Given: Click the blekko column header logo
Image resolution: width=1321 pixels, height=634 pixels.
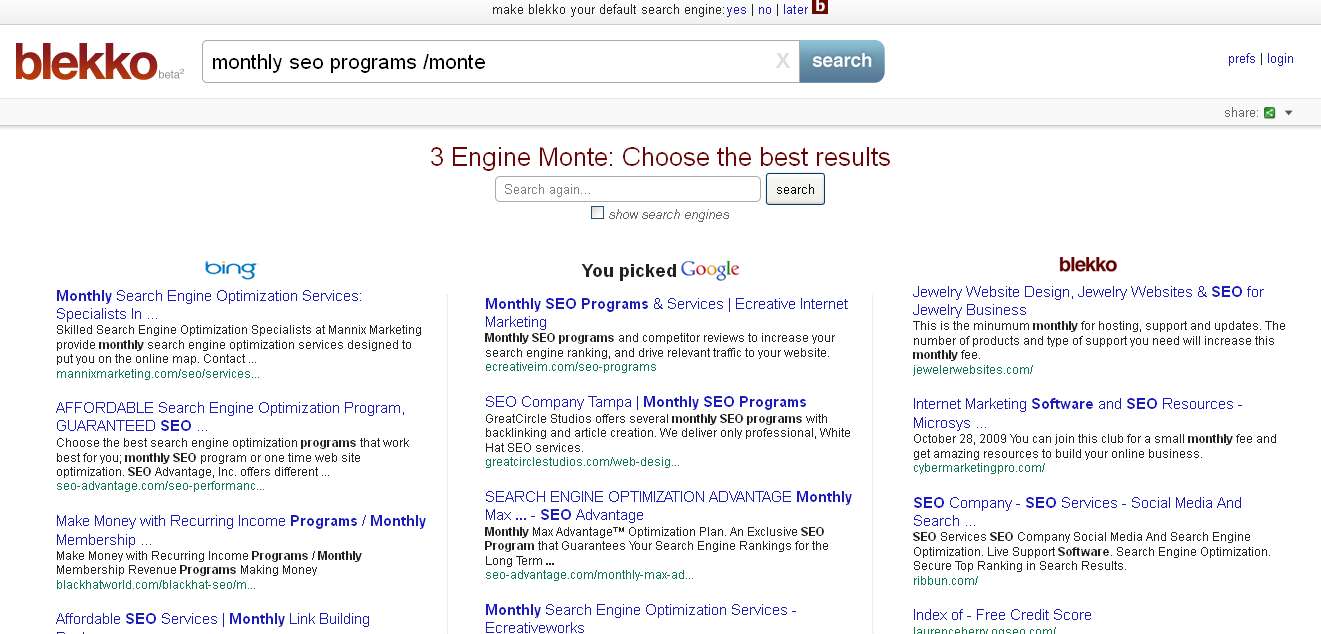Looking at the screenshot, I should 1088,265.
